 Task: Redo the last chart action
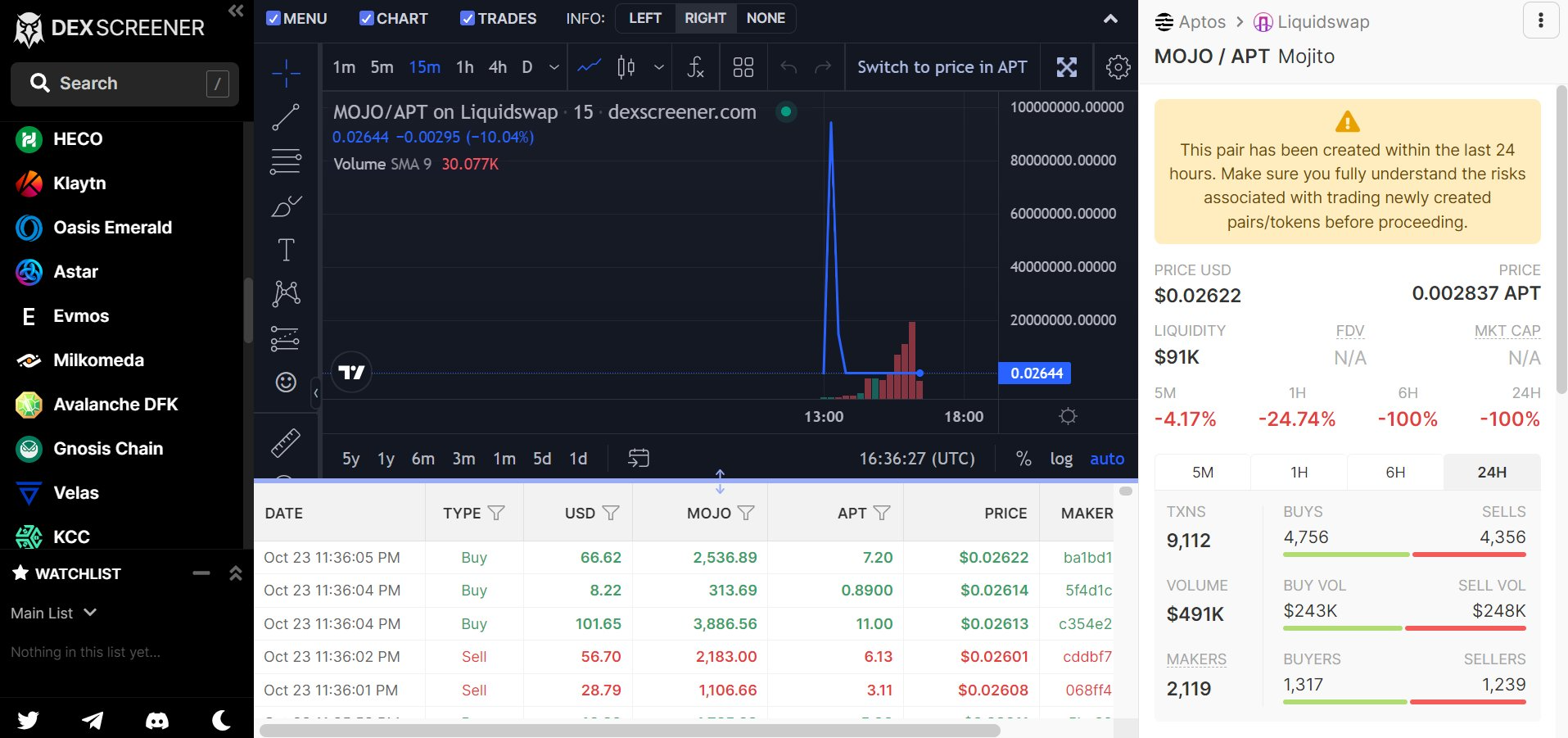[x=823, y=67]
